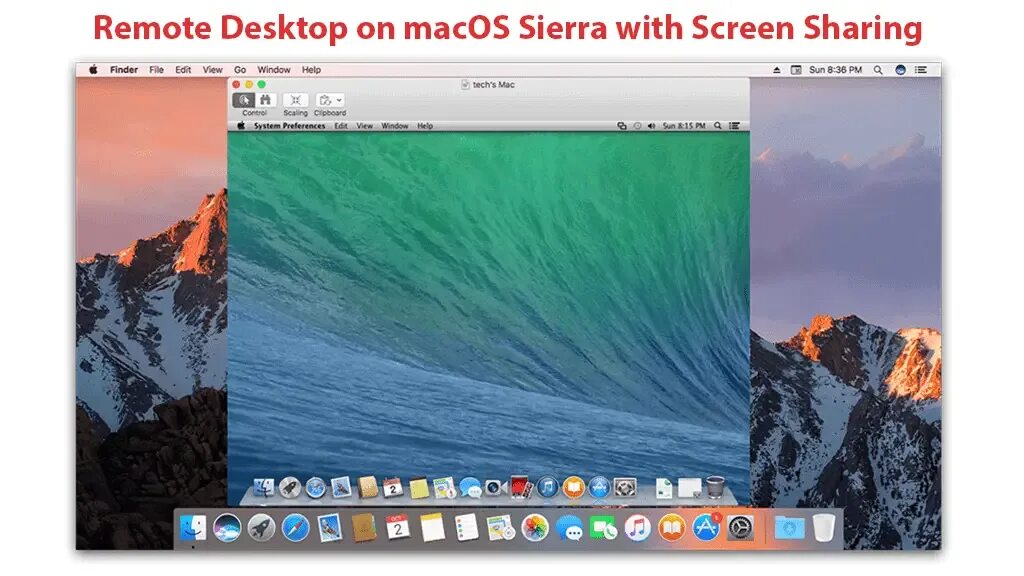Open the Go menu
The width and height of the screenshot is (1024, 576).
pyautogui.click(x=240, y=70)
